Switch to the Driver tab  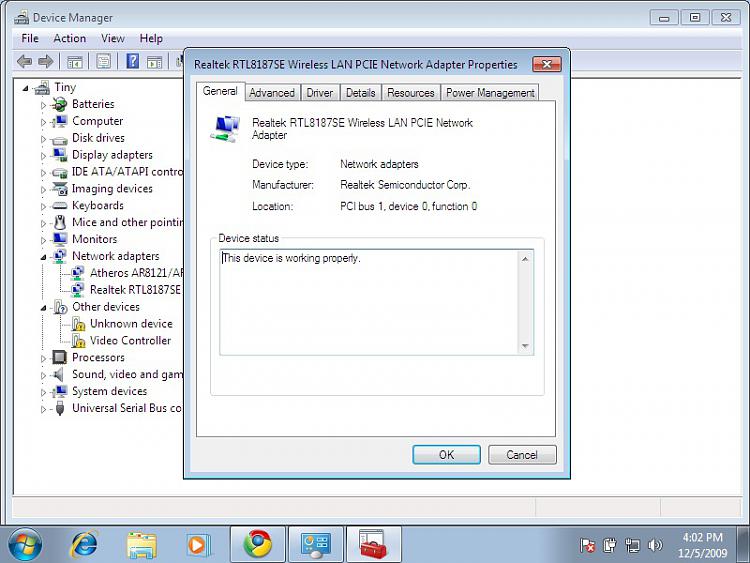[x=320, y=93]
